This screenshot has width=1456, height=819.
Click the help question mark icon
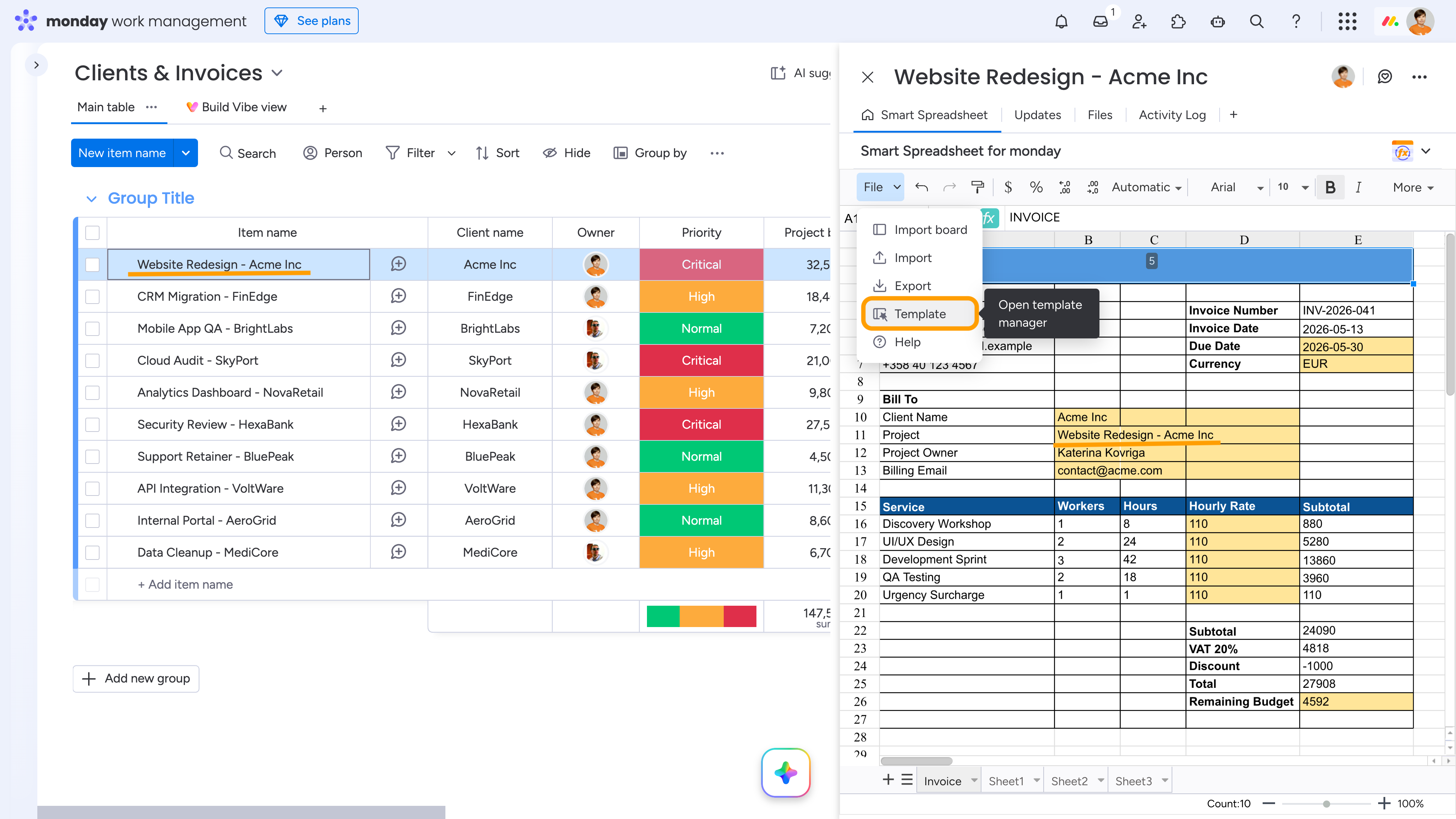tap(1296, 21)
